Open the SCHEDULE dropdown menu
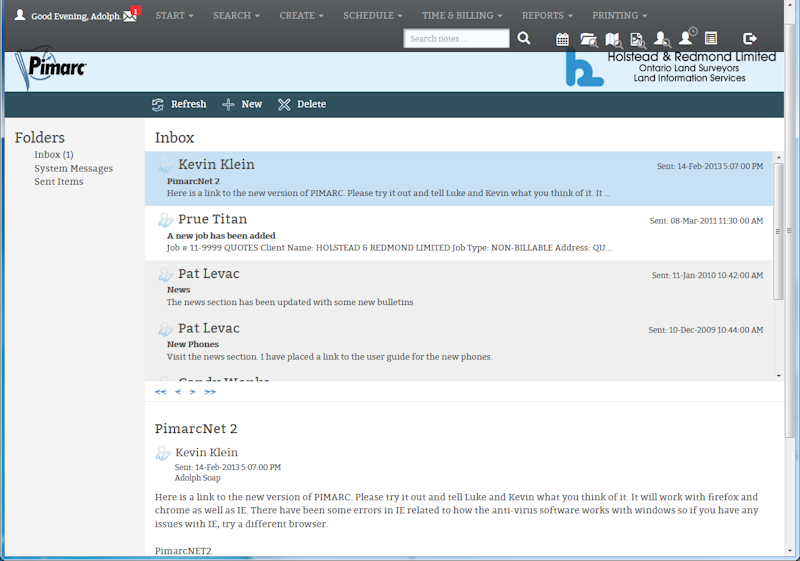This screenshot has height=561, width=800. tap(373, 15)
